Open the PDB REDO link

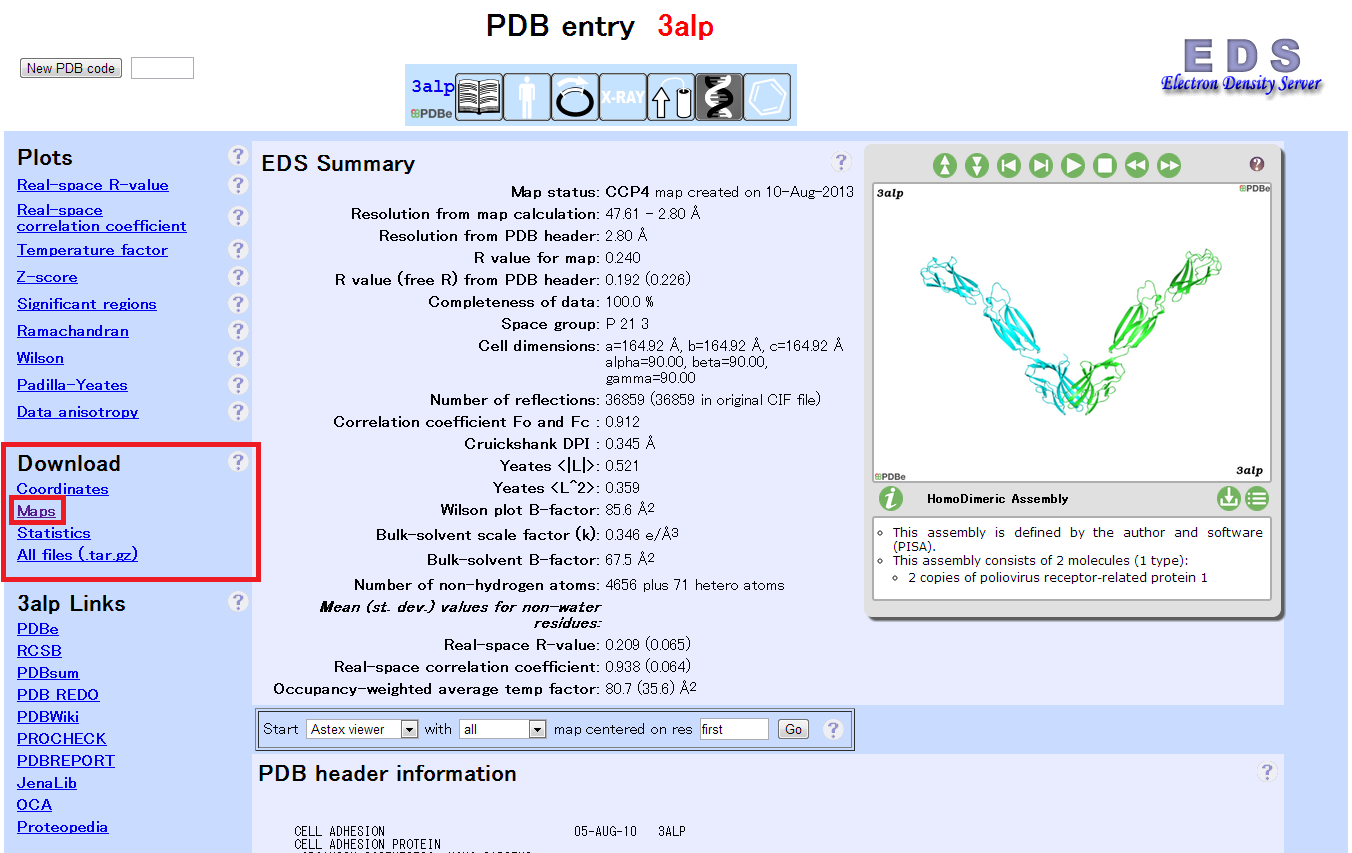[x=58, y=695]
